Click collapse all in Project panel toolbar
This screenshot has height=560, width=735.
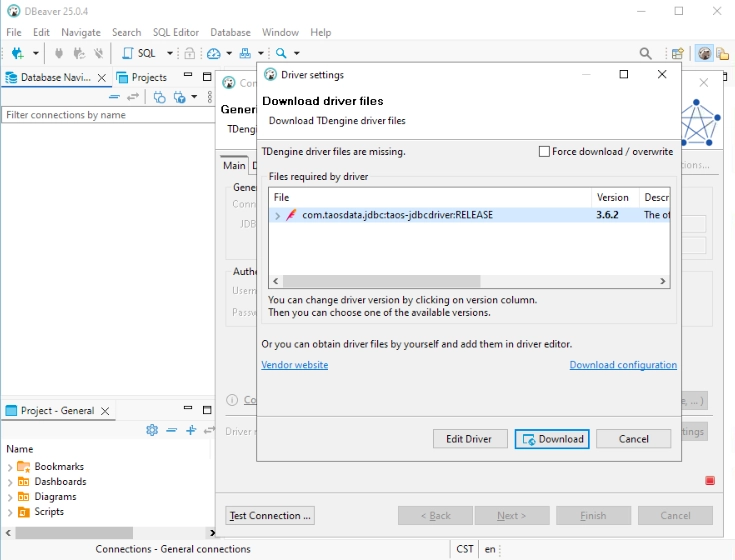click(x=172, y=430)
